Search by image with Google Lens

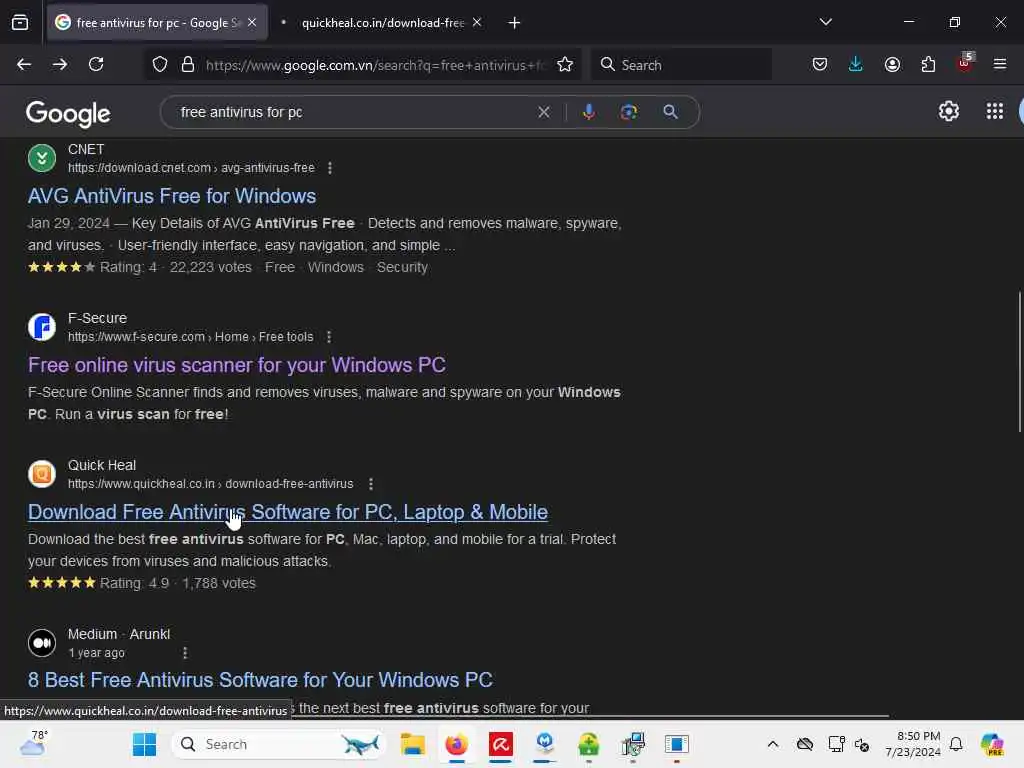tap(629, 112)
